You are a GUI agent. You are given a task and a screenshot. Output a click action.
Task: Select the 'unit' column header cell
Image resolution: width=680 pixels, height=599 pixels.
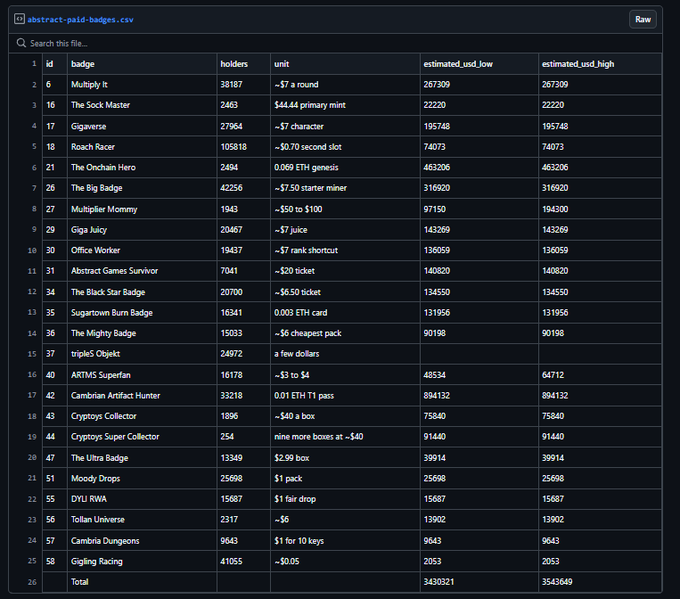tap(345, 64)
